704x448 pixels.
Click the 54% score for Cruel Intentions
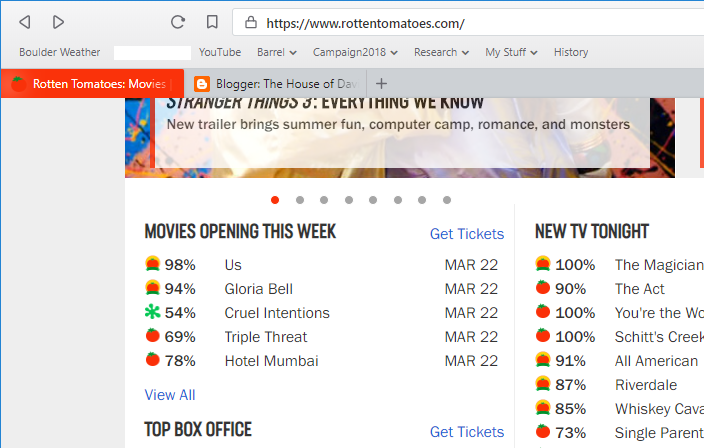180,313
